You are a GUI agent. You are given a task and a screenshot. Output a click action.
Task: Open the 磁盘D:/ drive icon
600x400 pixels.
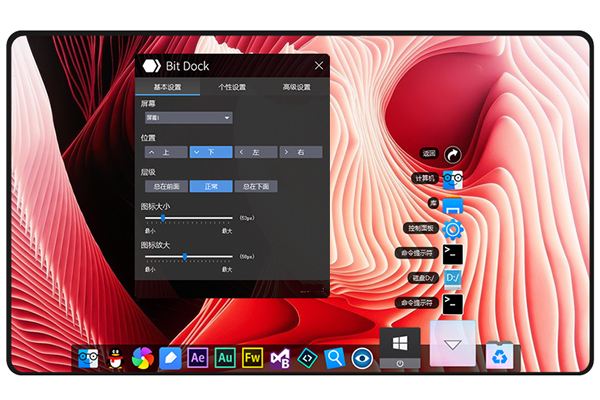tap(453, 277)
